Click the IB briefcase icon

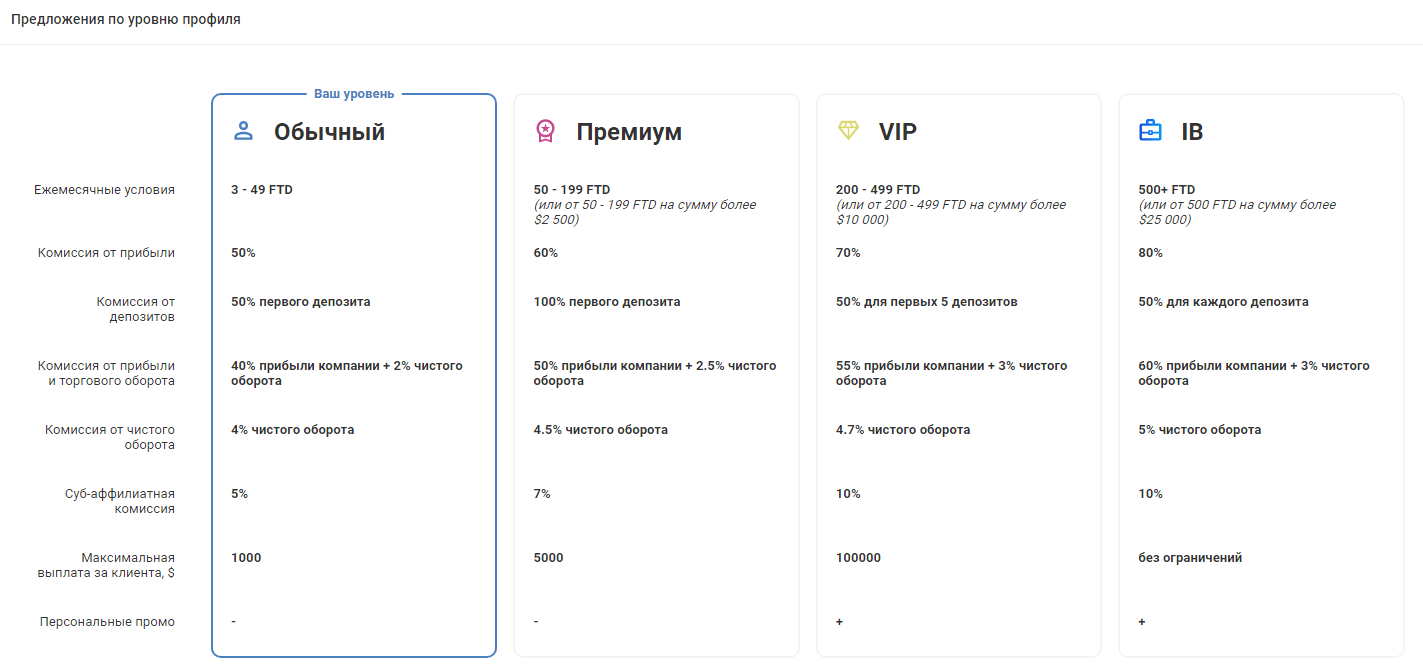[x=1150, y=131]
